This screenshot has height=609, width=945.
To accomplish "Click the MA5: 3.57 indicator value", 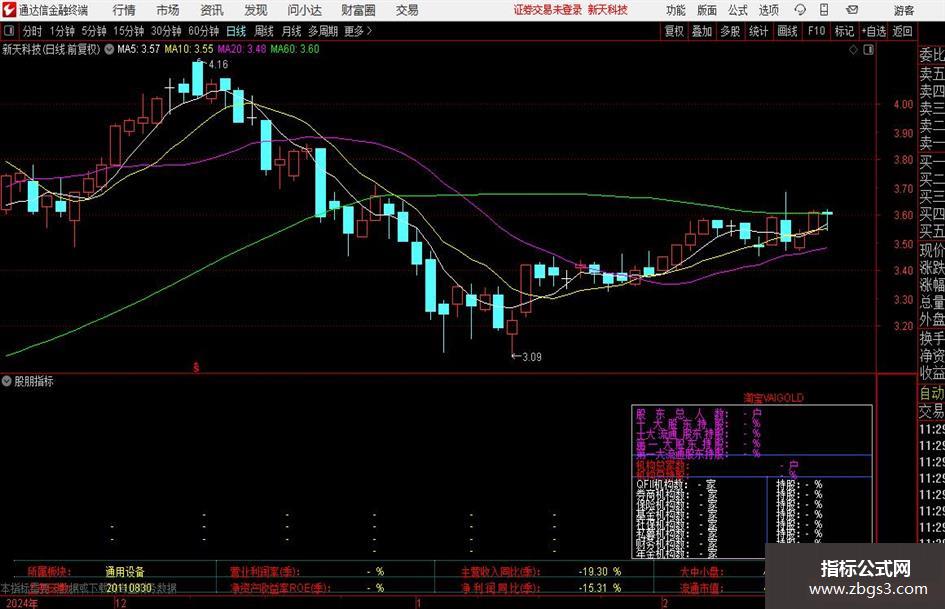I will coord(139,49).
